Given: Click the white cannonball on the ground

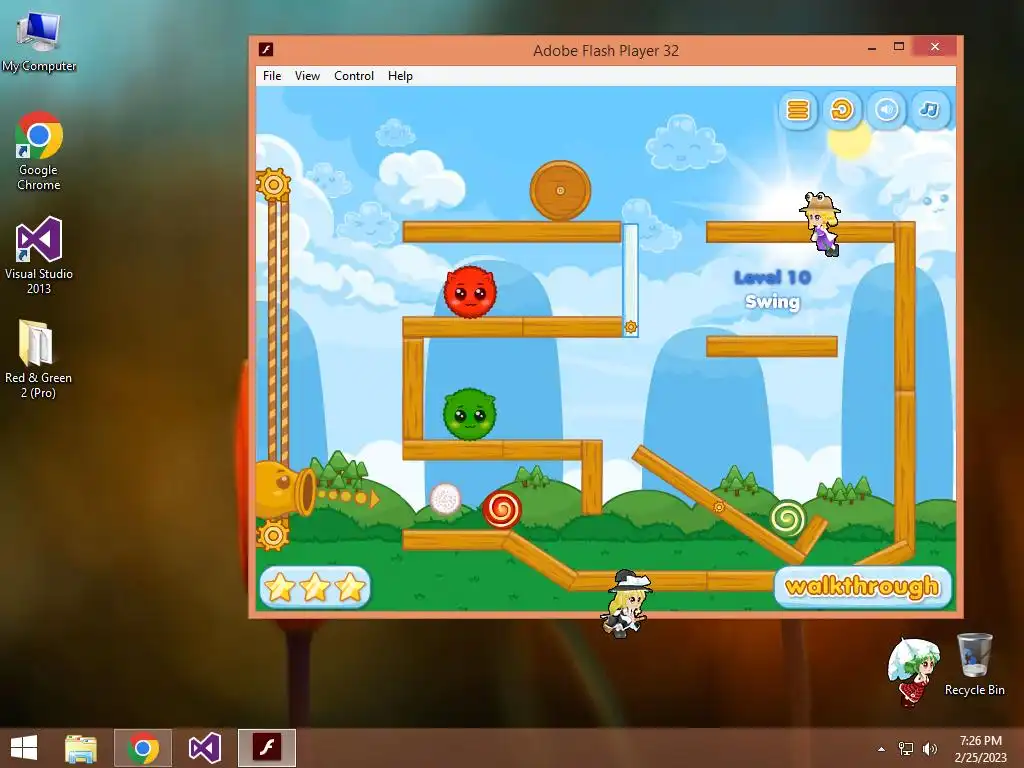Looking at the screenshot, I should [x=445, y=500].
